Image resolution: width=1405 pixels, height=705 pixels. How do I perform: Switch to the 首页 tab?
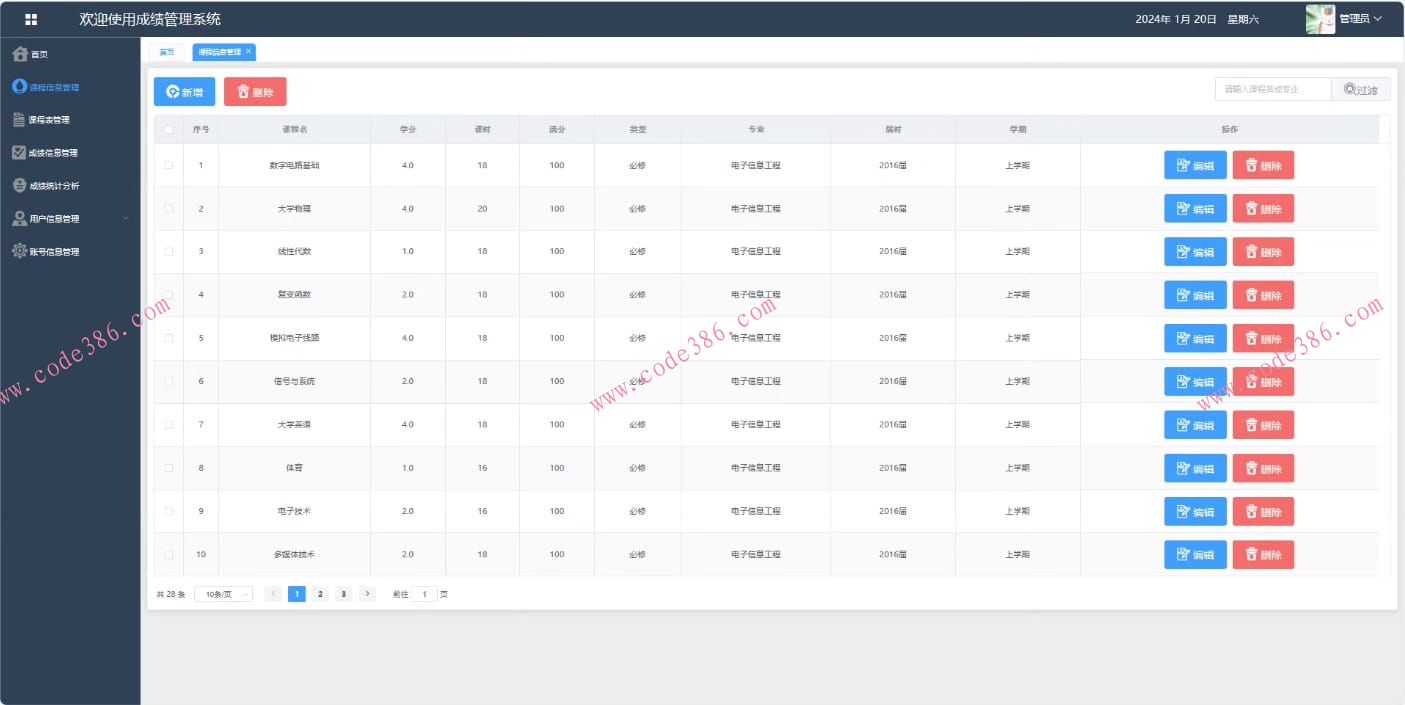[x=167, y=52]
